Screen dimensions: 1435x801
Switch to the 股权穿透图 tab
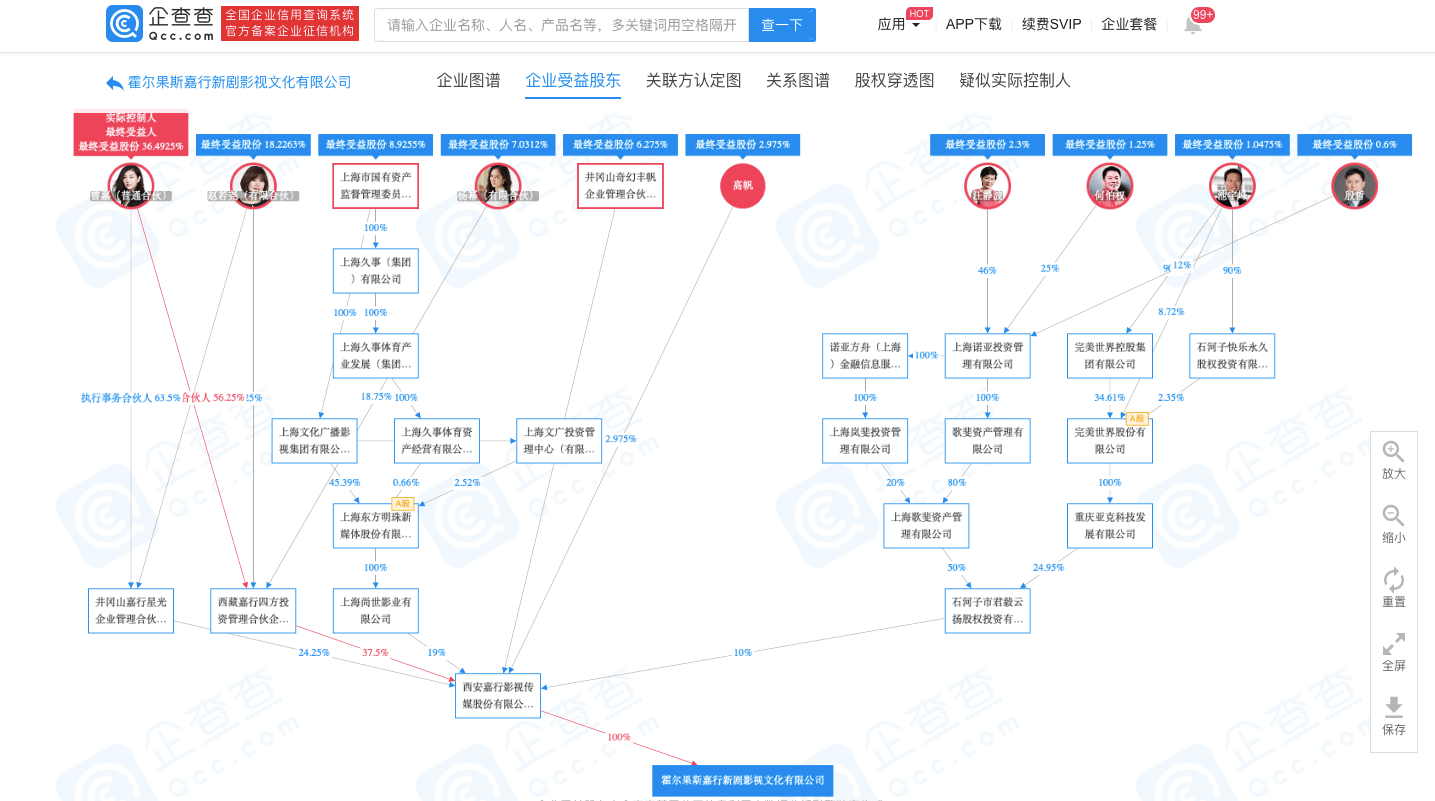895,81
